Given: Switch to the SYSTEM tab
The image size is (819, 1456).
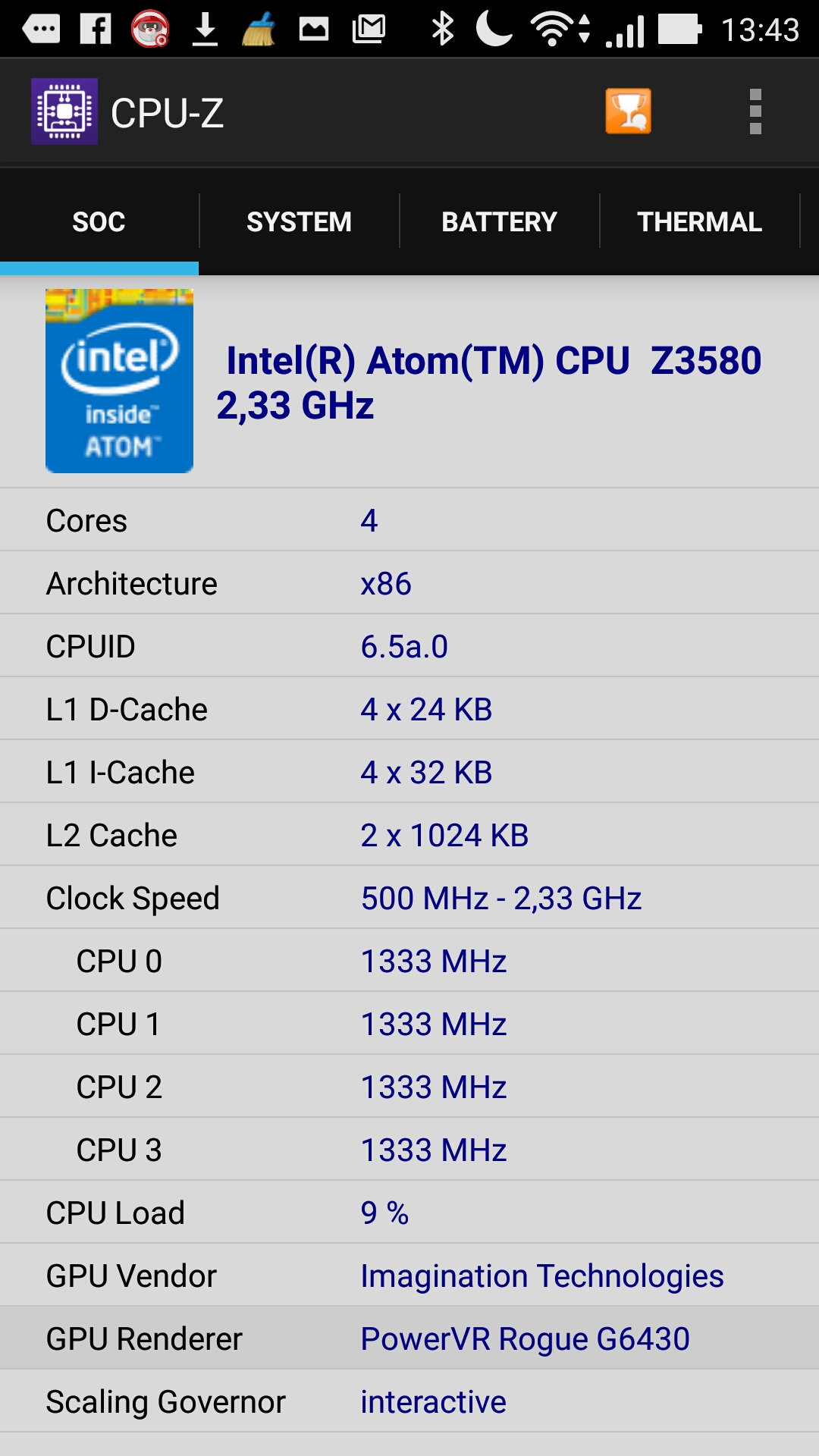Looking at the screenshot, I should (x=299, y=221).
